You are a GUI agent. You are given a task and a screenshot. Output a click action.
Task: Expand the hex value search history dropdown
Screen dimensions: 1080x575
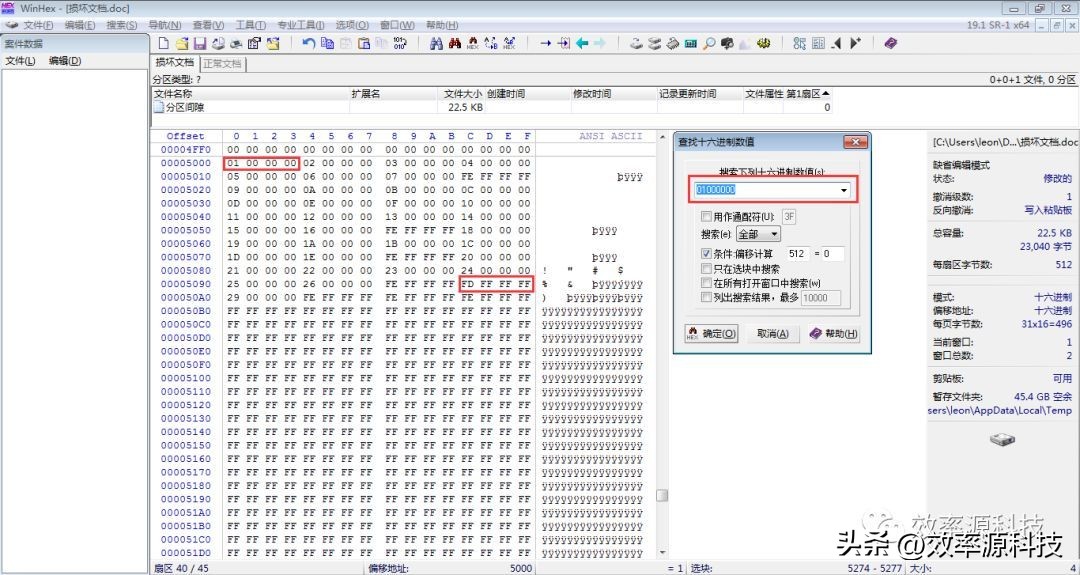[x=844, y=190]
